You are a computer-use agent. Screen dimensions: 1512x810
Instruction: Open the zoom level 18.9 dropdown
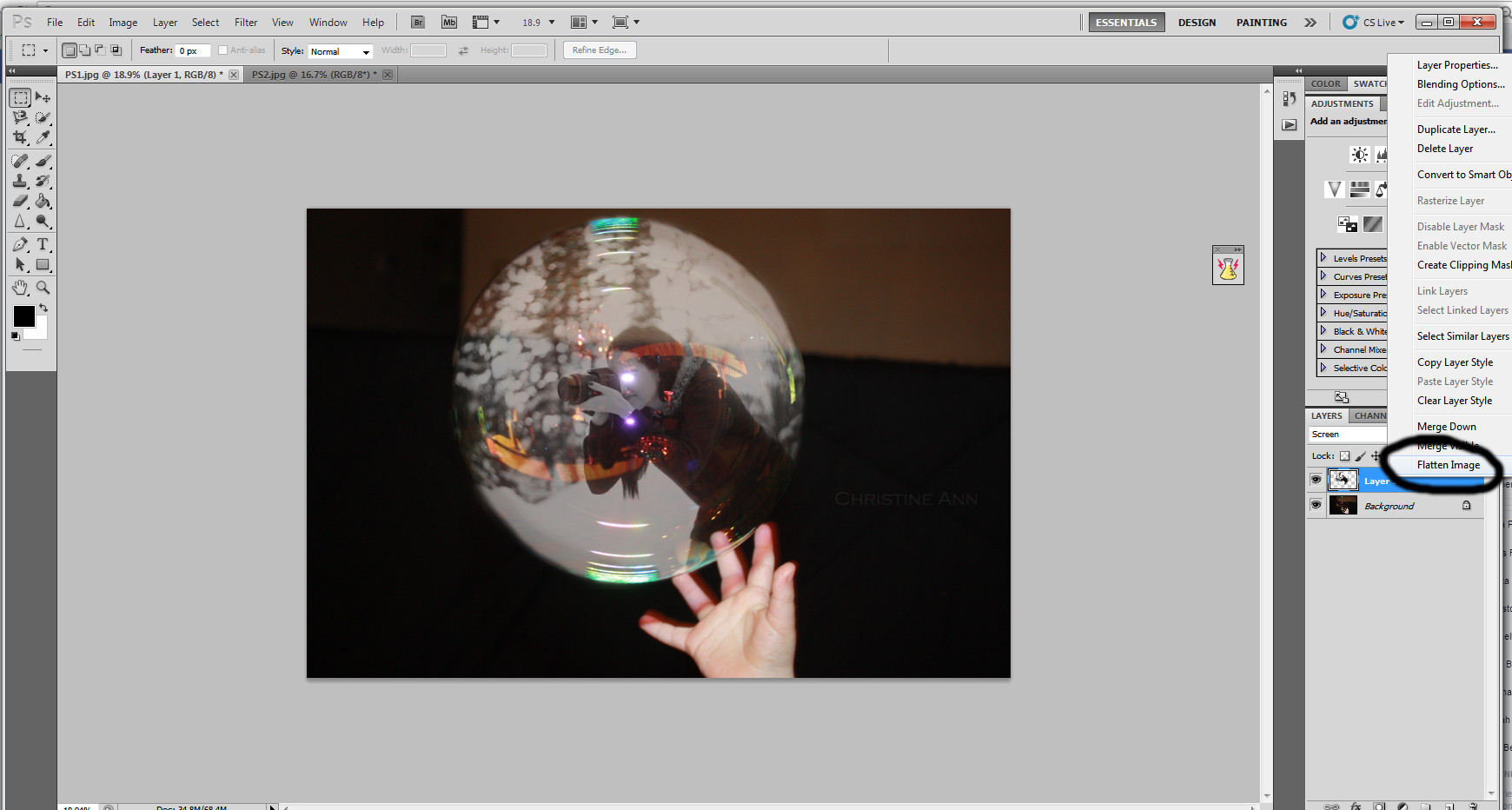pos(551,23)
